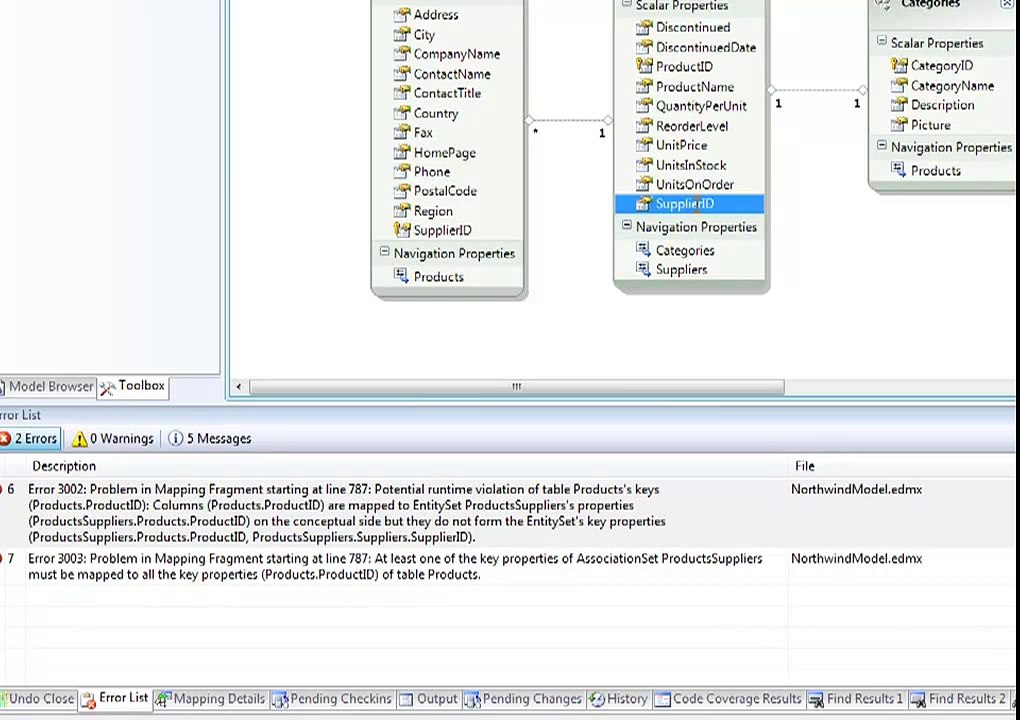The height and width of the screenshot is (720, 1020).
Task: Select UnitsOnOrder property icon
Action: tap(644, 184)
